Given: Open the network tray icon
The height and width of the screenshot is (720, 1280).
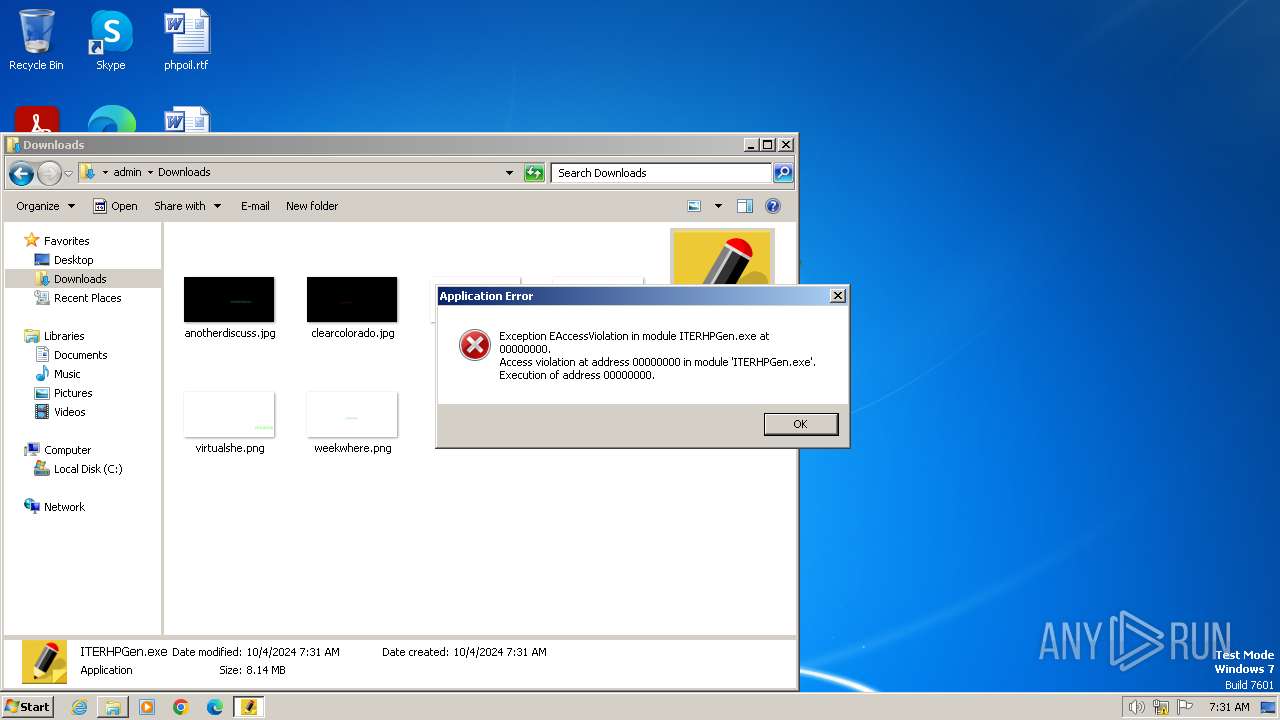Looking at the screenshot, I should (x=1161, y=707).
